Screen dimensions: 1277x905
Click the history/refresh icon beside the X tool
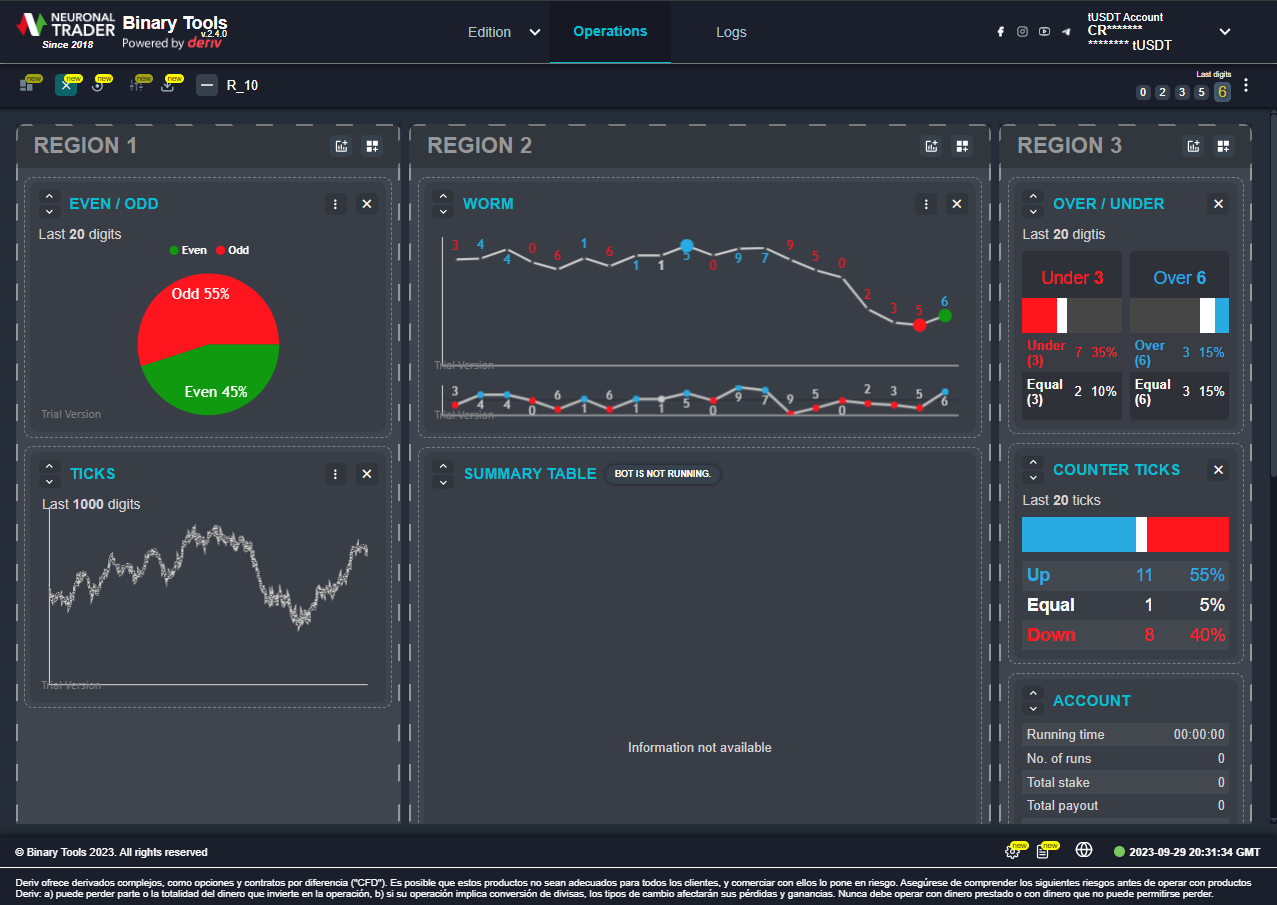(98, 86)
